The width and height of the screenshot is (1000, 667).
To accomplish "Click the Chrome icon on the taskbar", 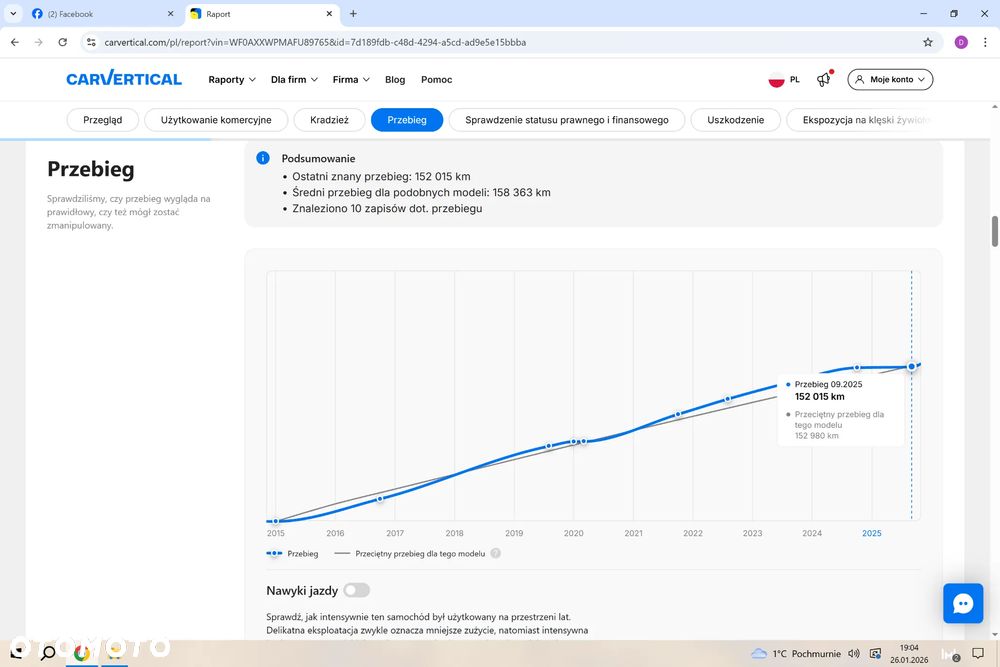I will pos(82,653).
